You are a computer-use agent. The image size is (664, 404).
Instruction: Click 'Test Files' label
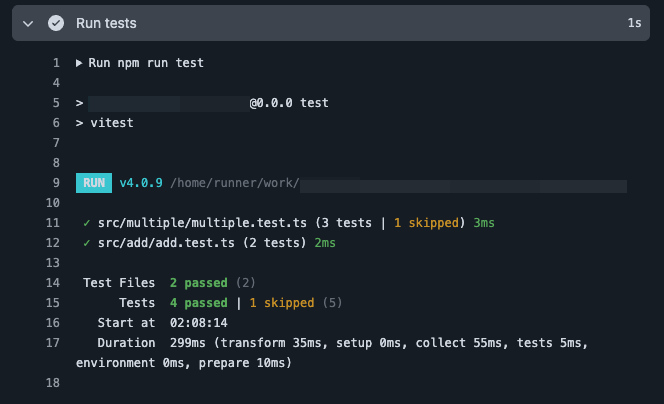tap(119, 283)
